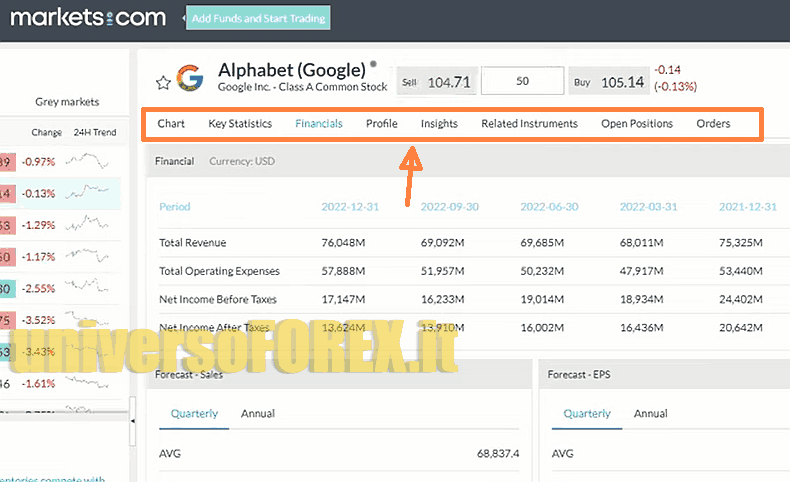Image resolution: width=790 pixels, height=482 pixels.
Task: Click Add Funds and Start Trading
Action: [258, 18]
